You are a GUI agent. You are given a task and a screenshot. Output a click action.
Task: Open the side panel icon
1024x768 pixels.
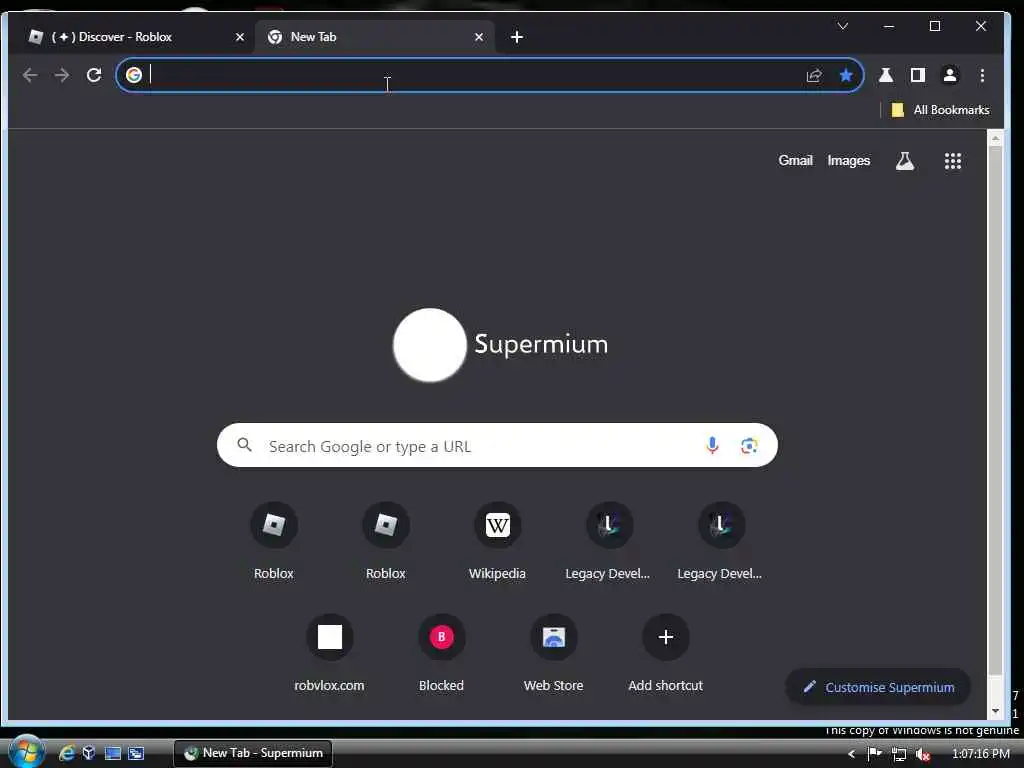tap(918, 75)
